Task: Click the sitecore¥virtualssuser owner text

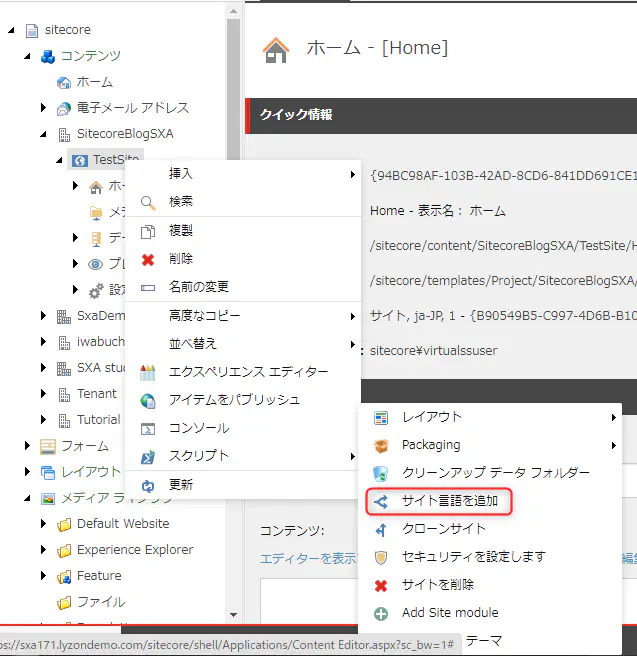Action: tap(434, 351)
